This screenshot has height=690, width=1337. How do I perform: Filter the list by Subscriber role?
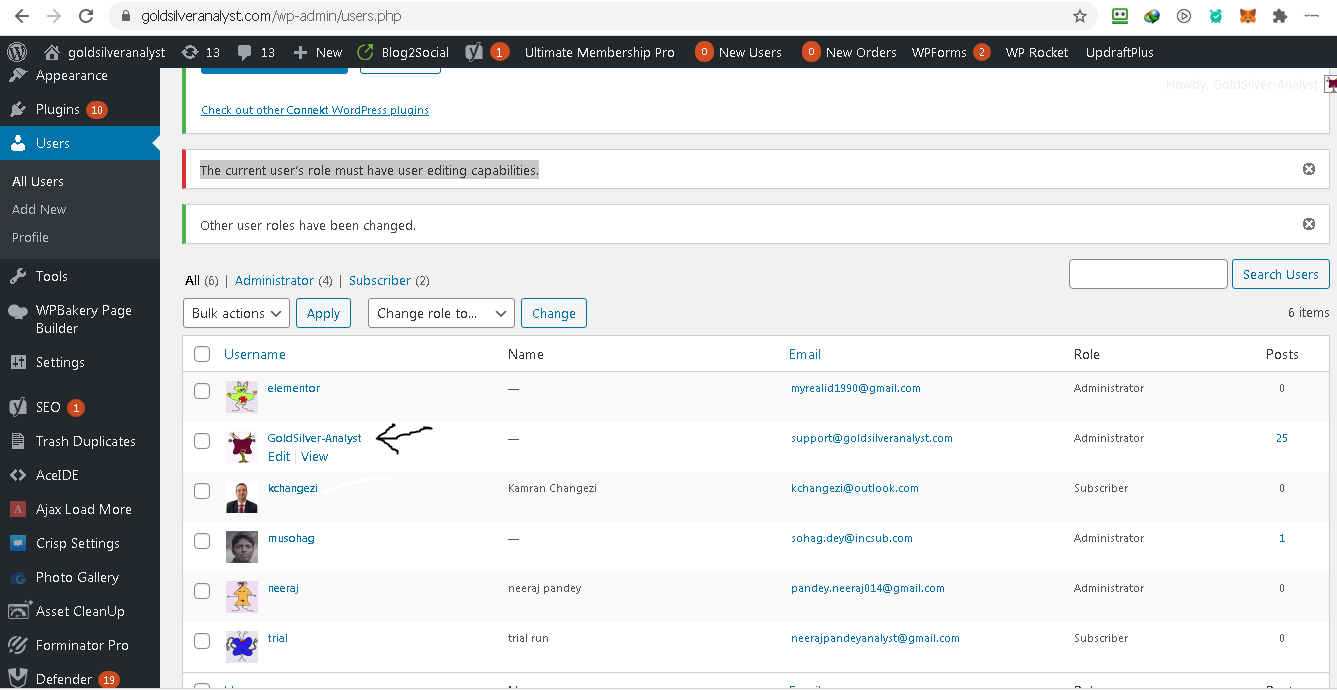380,281
